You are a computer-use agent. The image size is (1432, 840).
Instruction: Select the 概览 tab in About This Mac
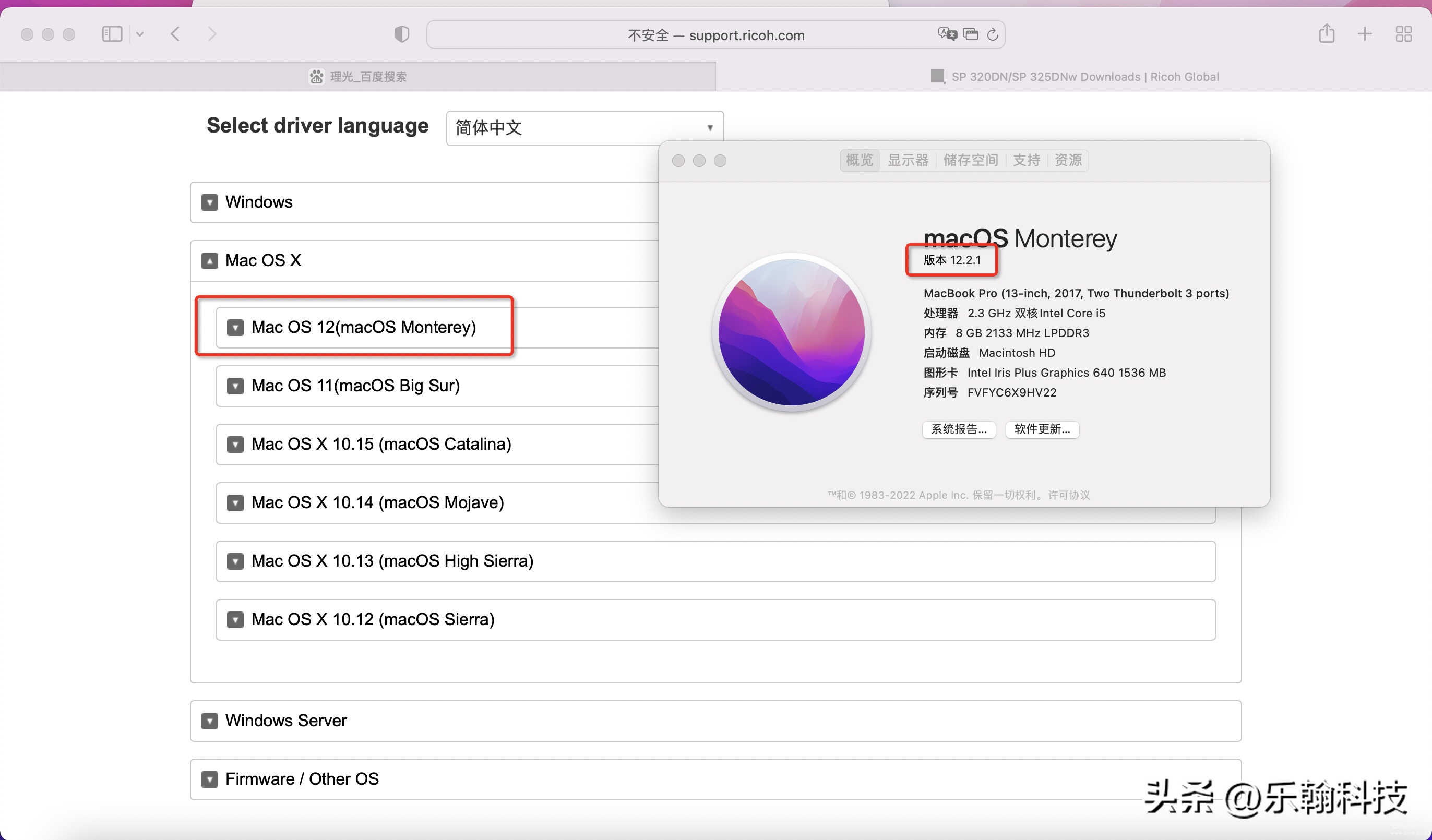859,160
